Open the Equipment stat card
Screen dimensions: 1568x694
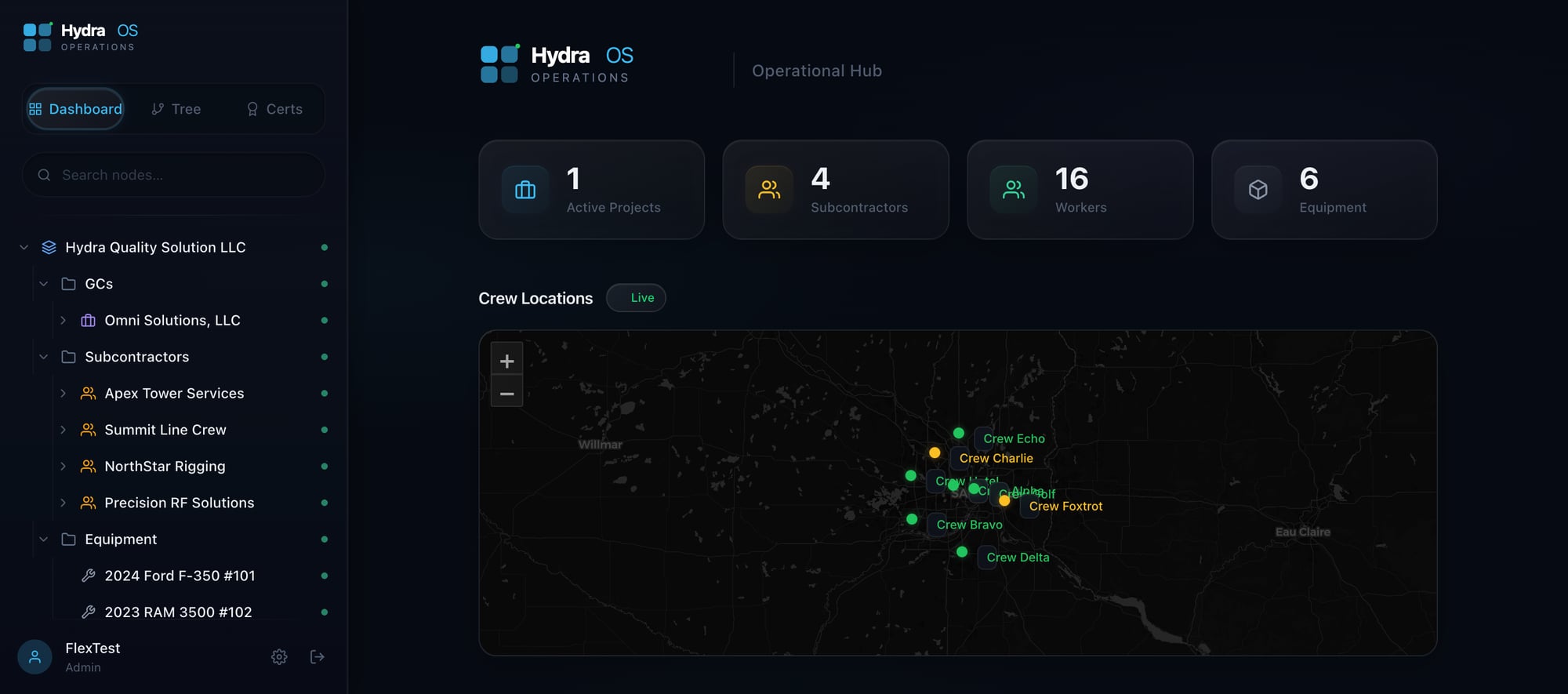(1324, 190)
